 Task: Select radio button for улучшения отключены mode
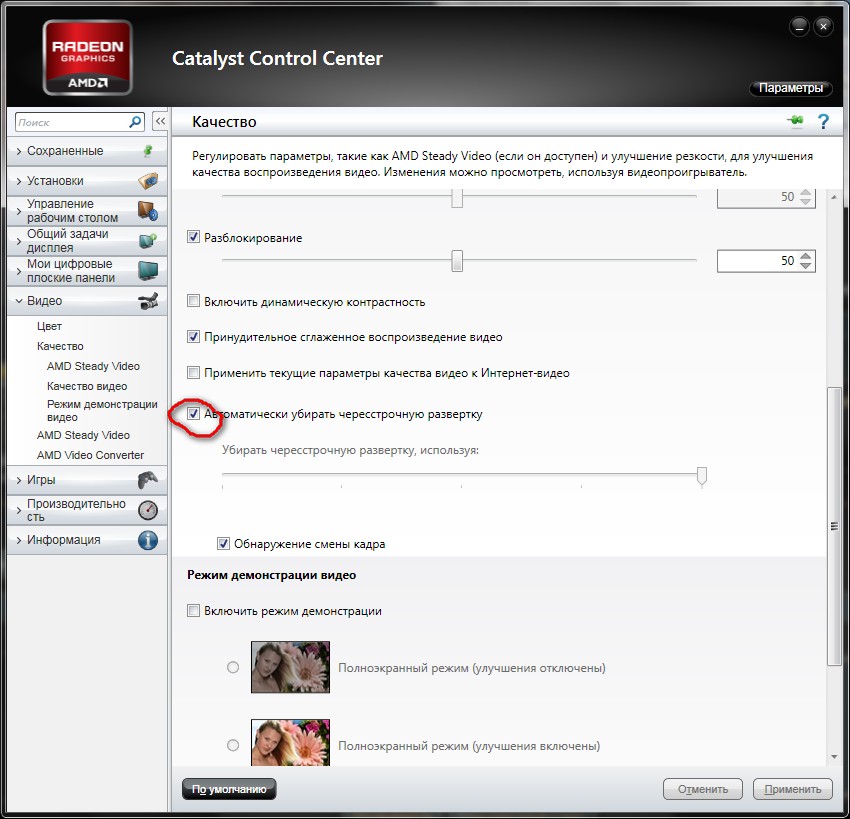pyautogui.click(x=233, y=667)
